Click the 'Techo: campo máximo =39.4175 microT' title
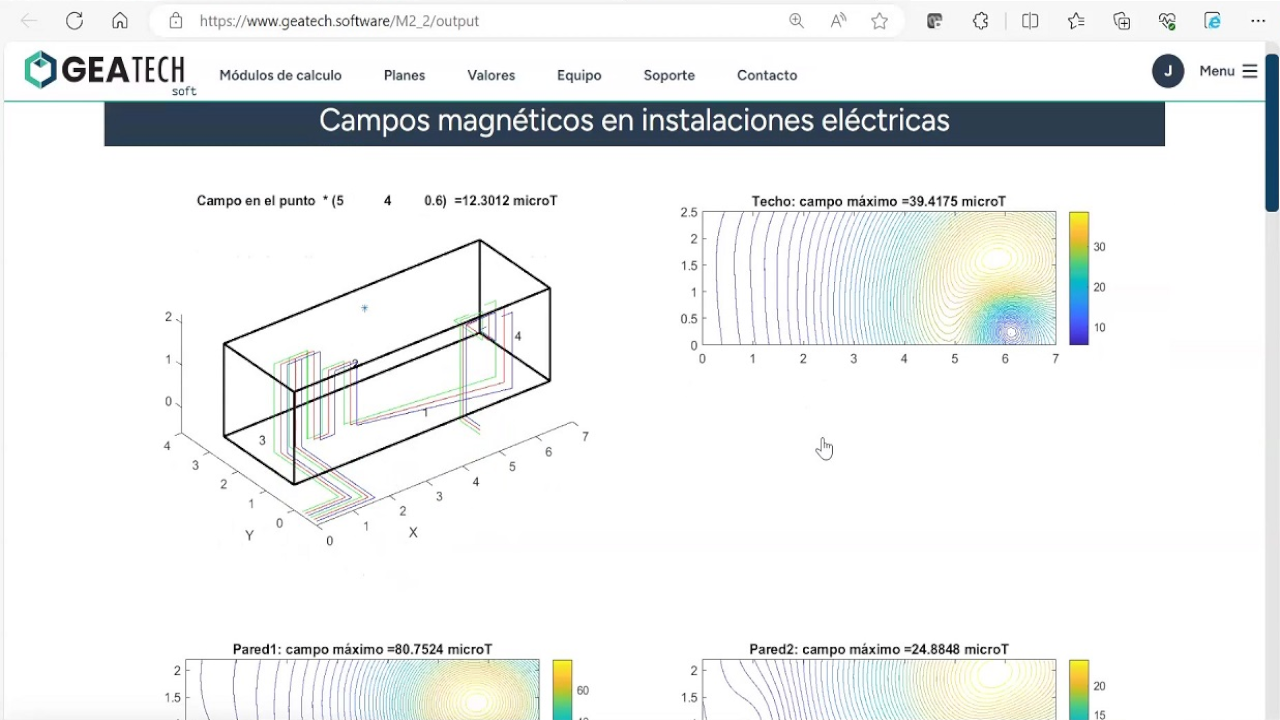Viewport: 1280px width, 720px height. click(x=879, y=201)
